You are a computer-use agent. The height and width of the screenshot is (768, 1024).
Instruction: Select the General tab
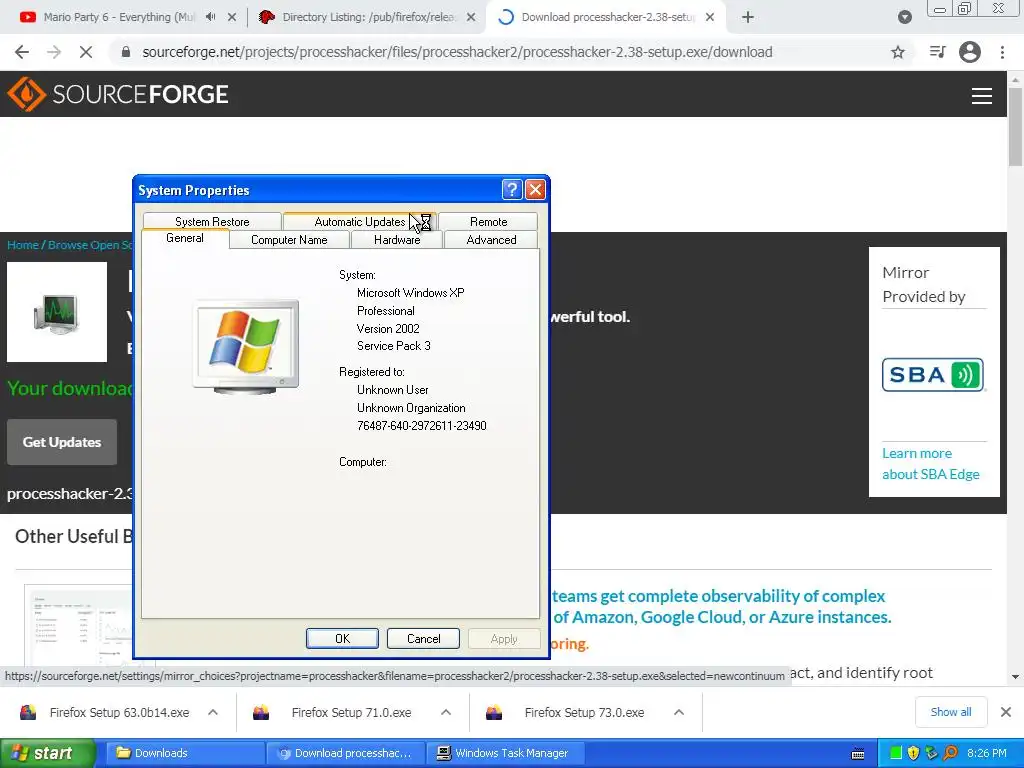(x=185, y=238)
